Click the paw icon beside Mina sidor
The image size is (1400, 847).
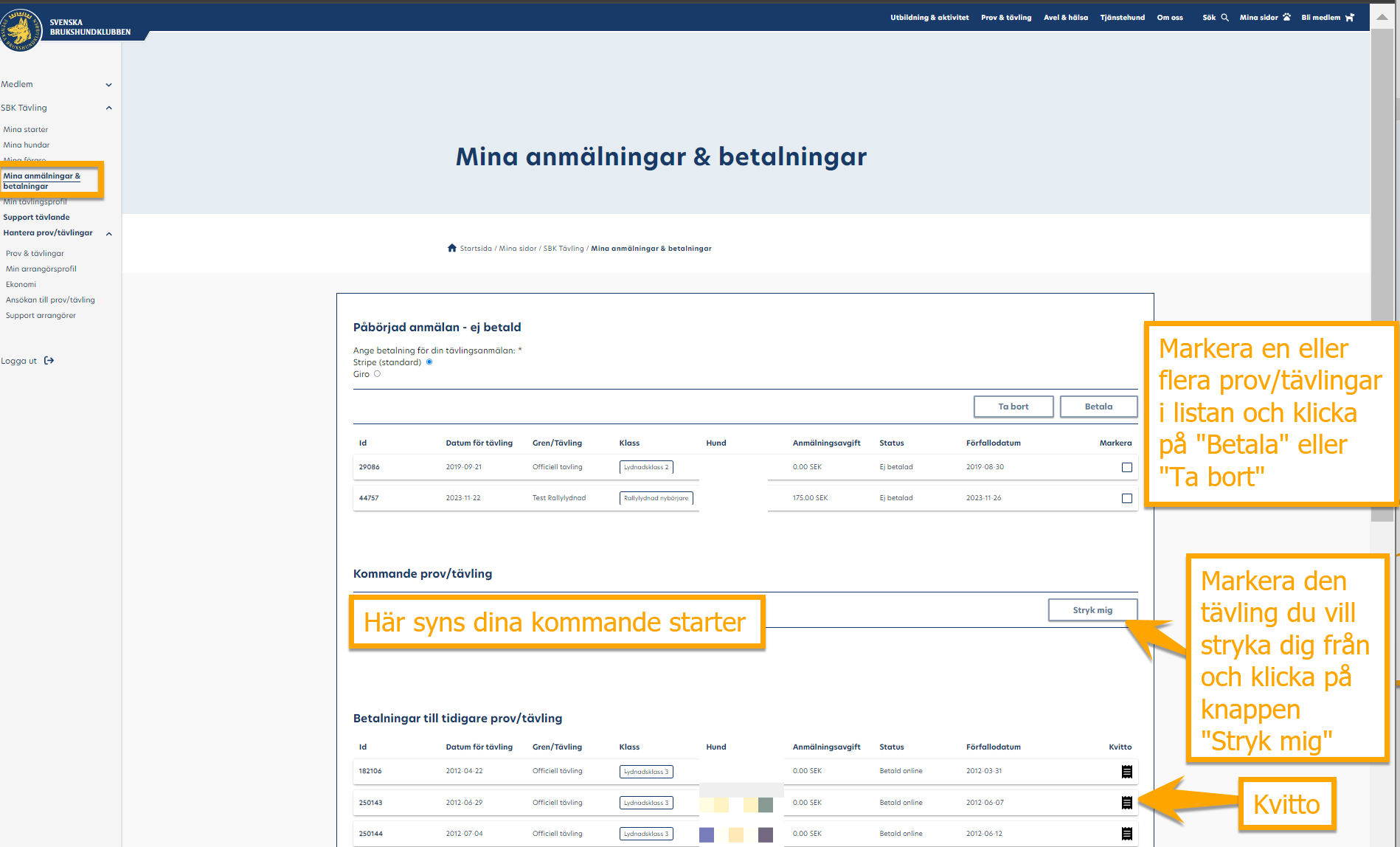coord(1286,18)
